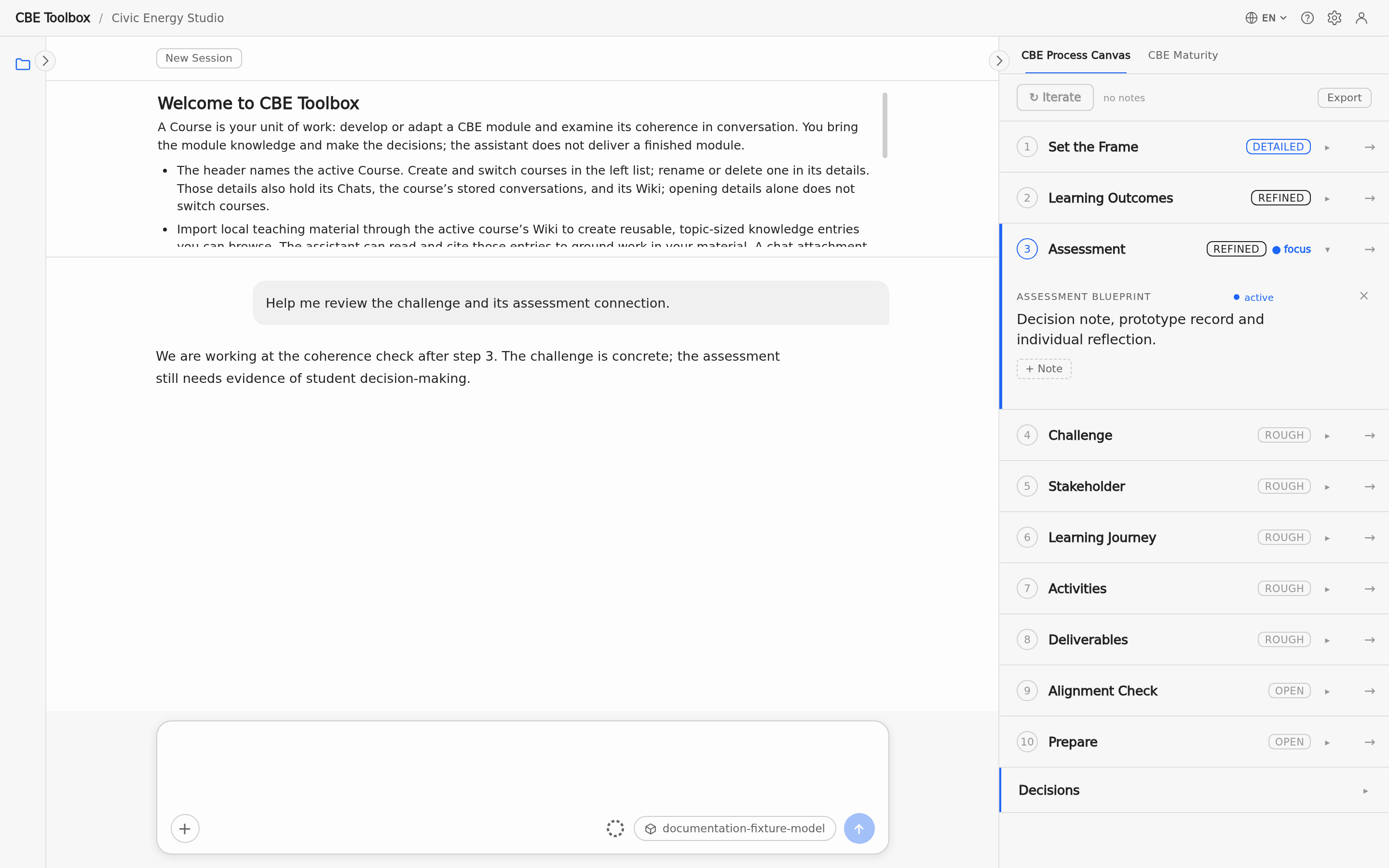This screenshot has width=1389, height=868.
Task: Expand the Challenge step triangle
Action: tap(1327, 436)
